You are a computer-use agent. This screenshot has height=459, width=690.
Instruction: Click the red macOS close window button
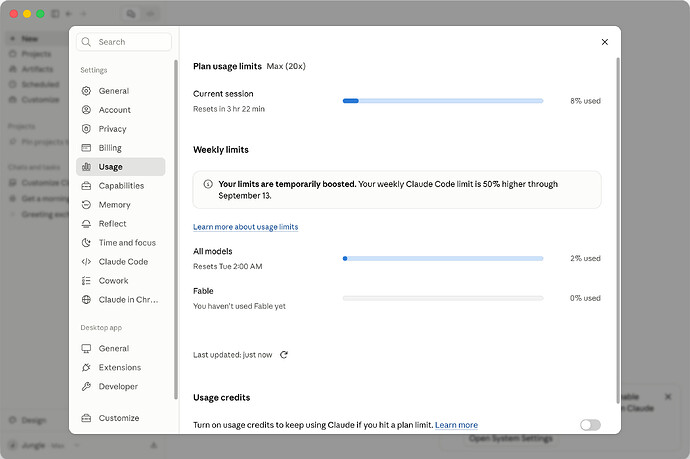[14, 14]
